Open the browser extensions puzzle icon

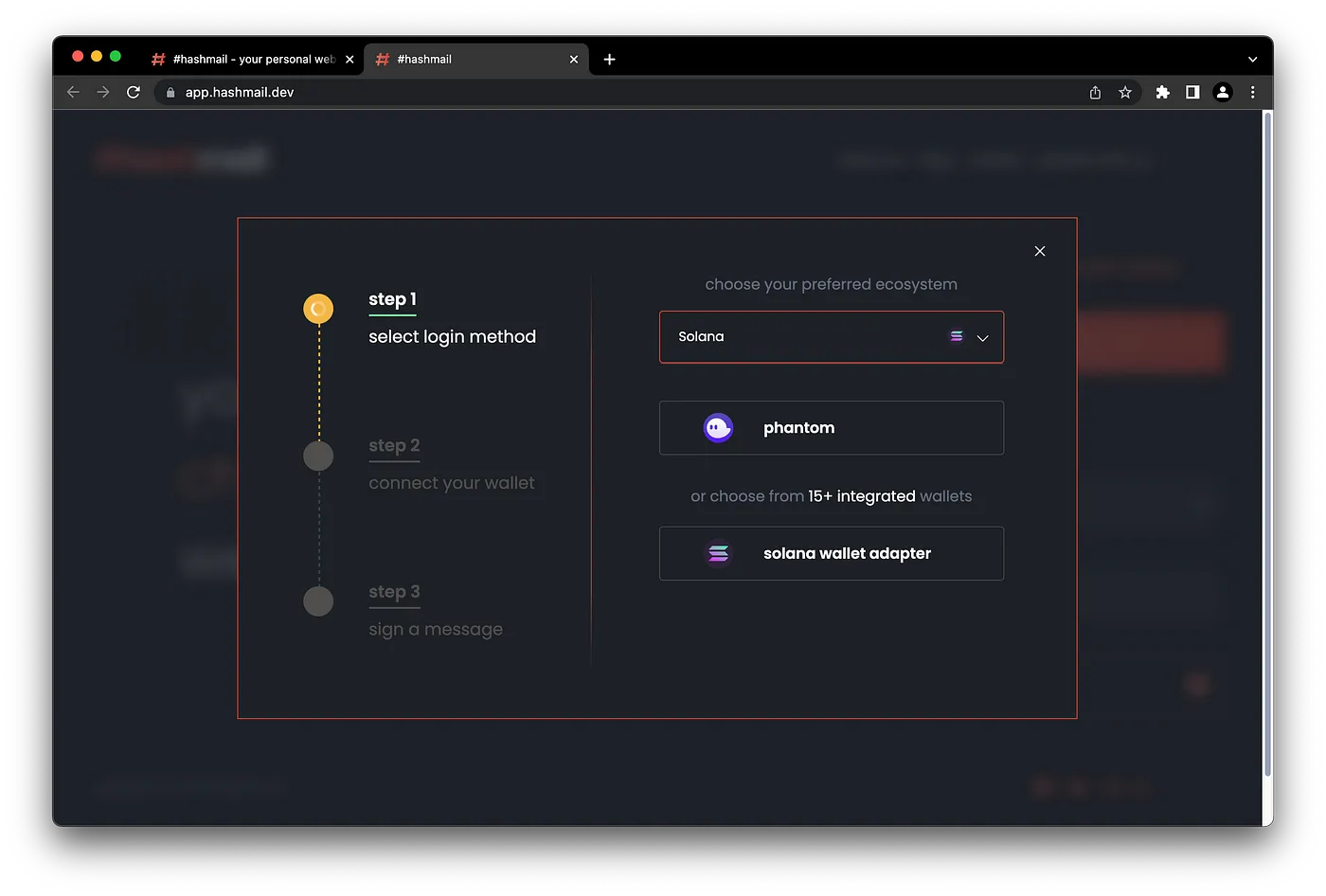[1162, 92]
